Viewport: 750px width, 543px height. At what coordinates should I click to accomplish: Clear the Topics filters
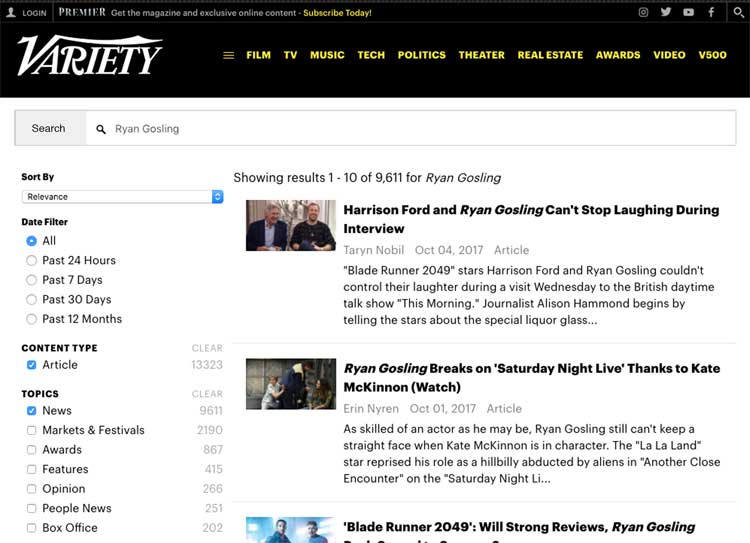pyautogui.click(x=207, y=394)
